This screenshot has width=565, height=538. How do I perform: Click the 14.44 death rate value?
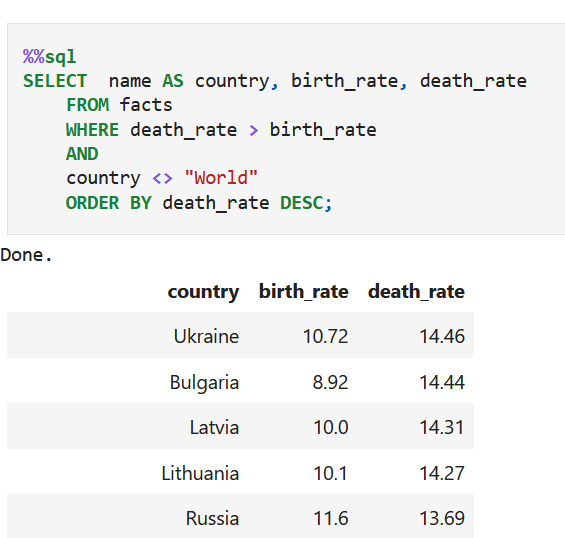(442, 382)
